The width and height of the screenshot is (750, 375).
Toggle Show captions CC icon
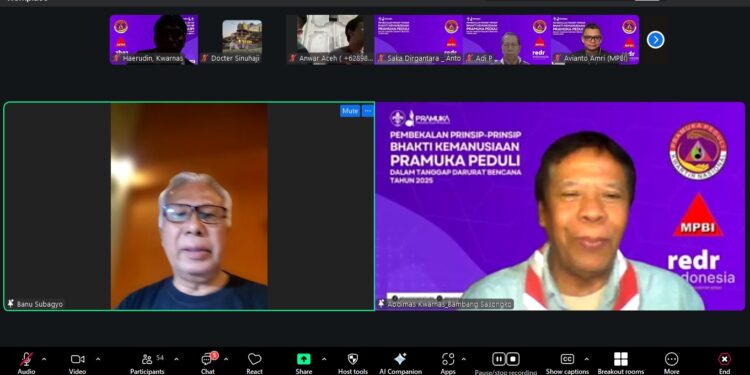tap(567, 359)
